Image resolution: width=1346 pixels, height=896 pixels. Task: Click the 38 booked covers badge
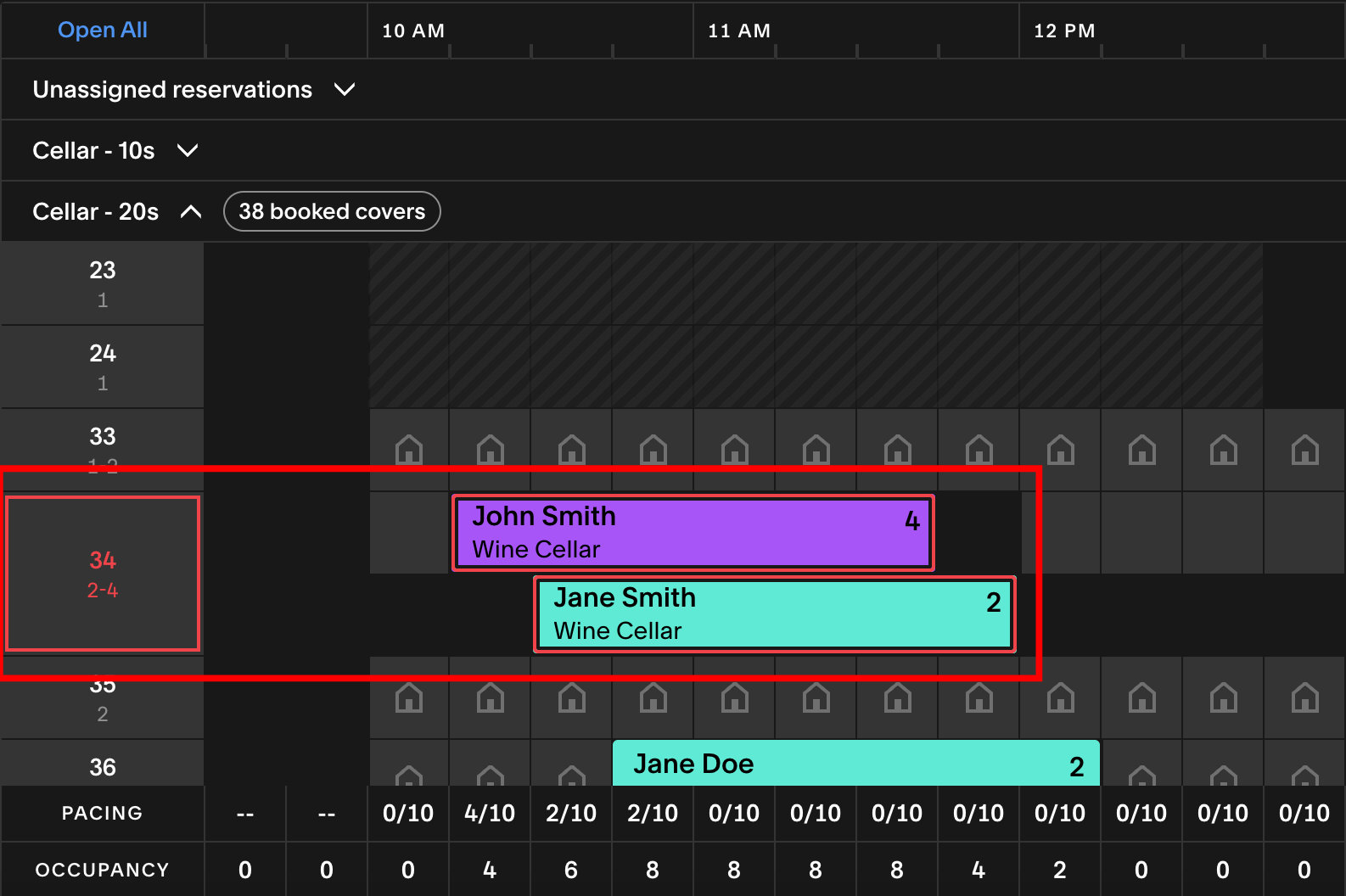pyautogui.click(x=332, y=211)
